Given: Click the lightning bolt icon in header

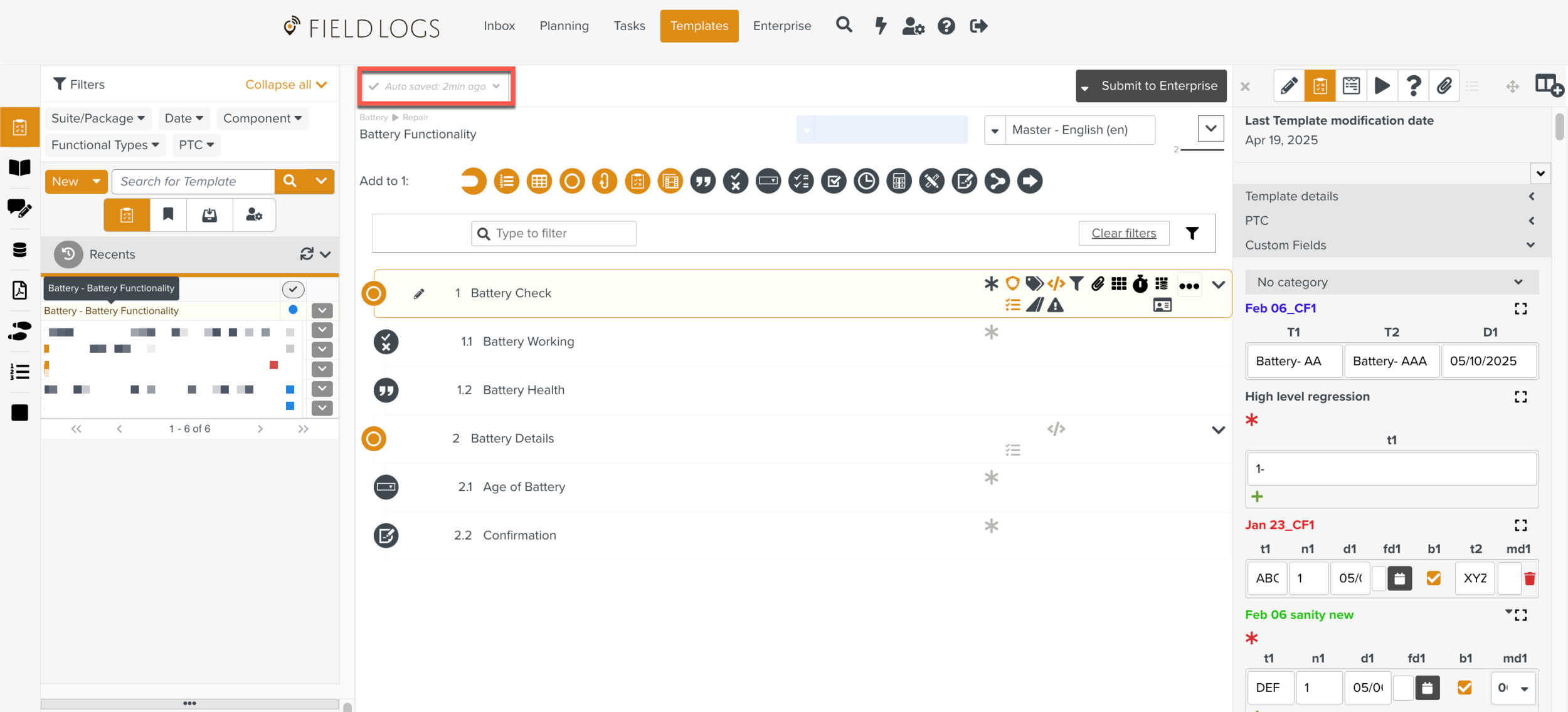Looking at the screenshot, I should click(x=881, y=26).
